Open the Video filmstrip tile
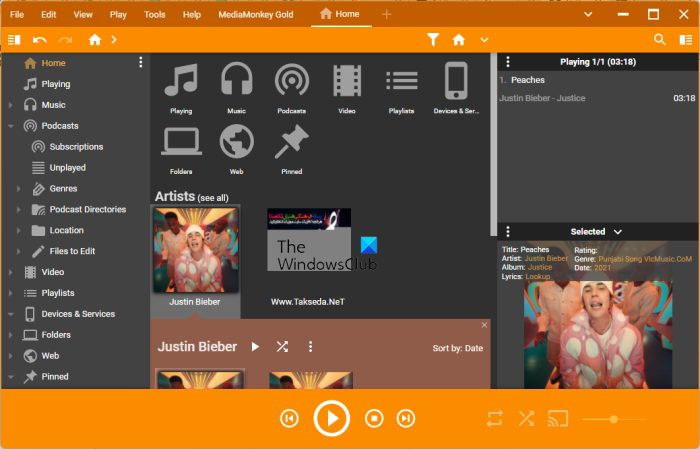The width and height of the screenshot is (700, 449). pyautogui.click(x=347, y=83)
